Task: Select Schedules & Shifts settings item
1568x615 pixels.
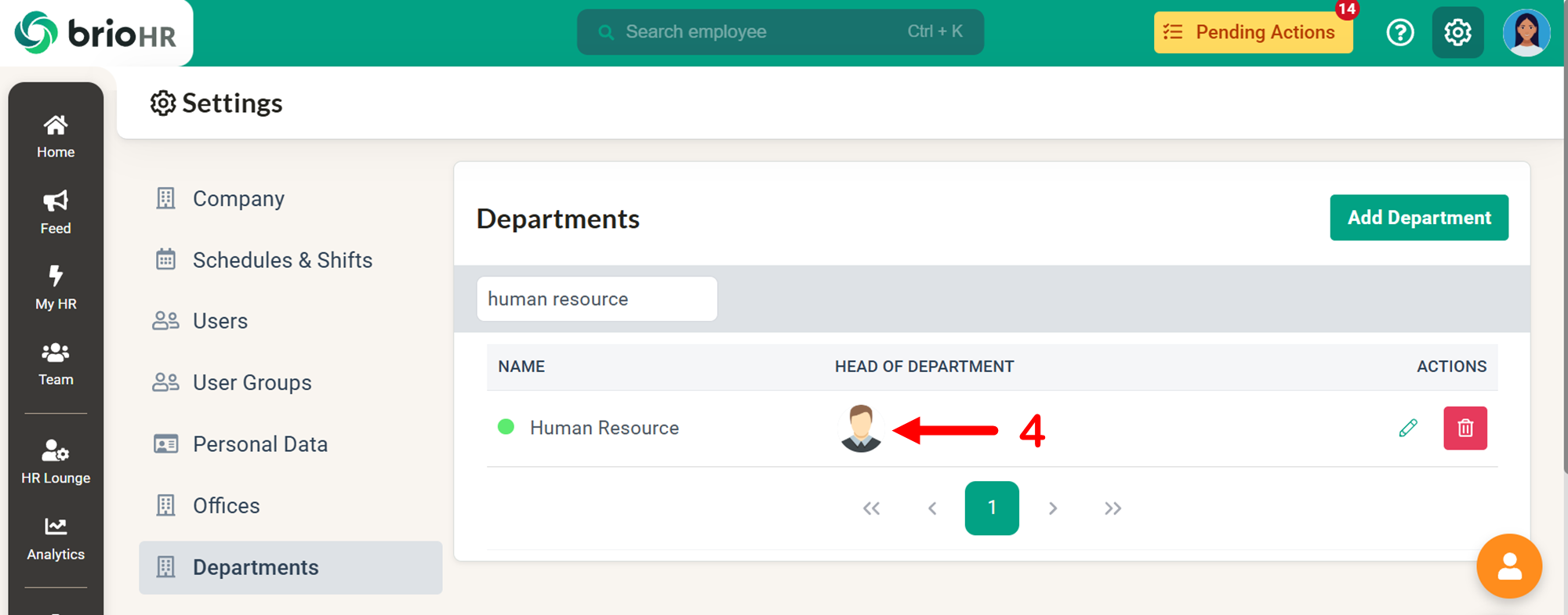Action: pos(282,260)
